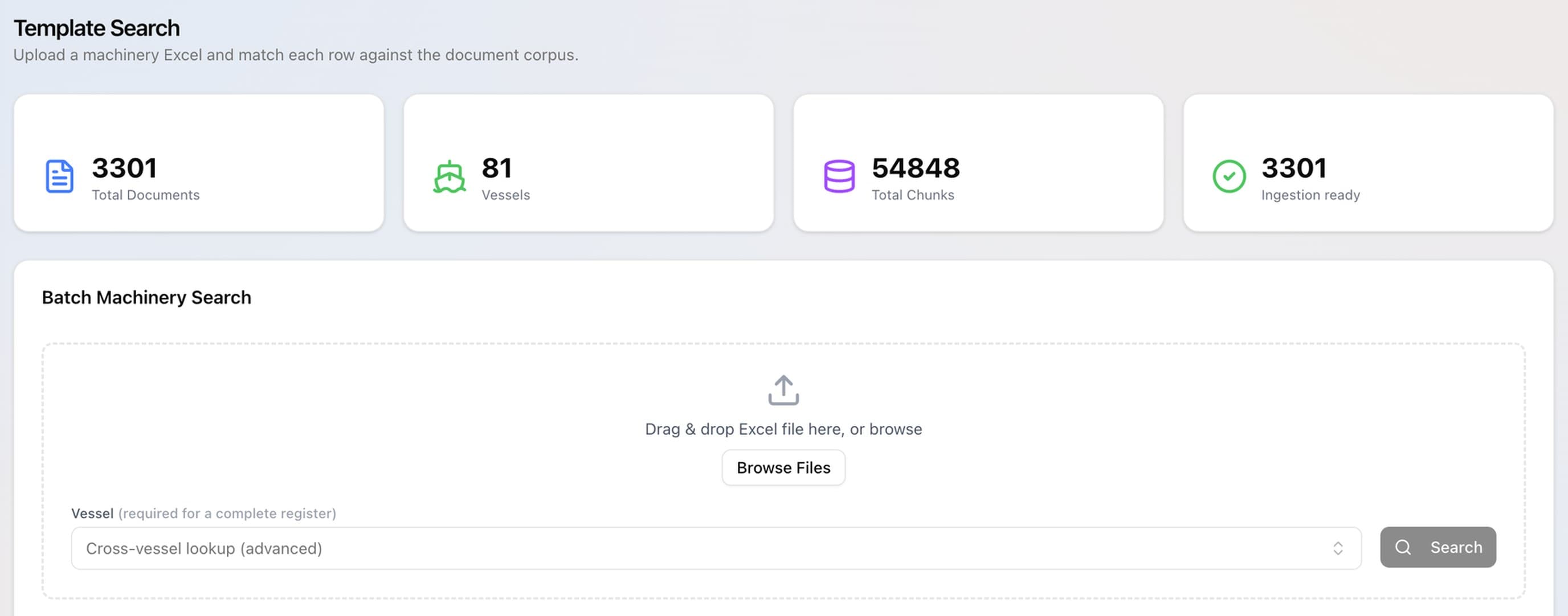Viewport: 1568px width, 616px height.
Task: Click the 'Vessels' card label
Action: [x=505, y=195]
